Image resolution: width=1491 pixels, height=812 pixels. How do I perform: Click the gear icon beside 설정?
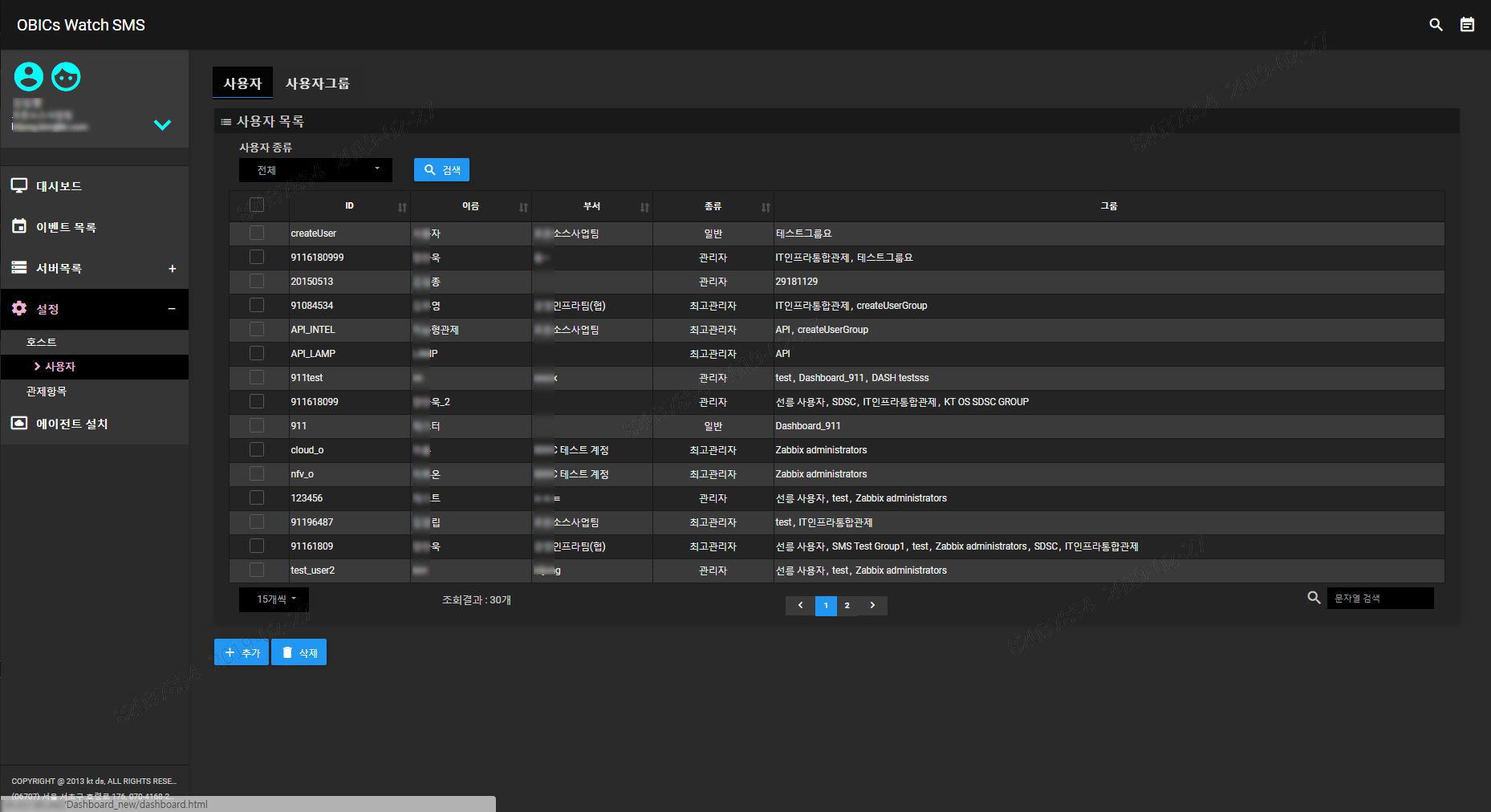point(19,308)
